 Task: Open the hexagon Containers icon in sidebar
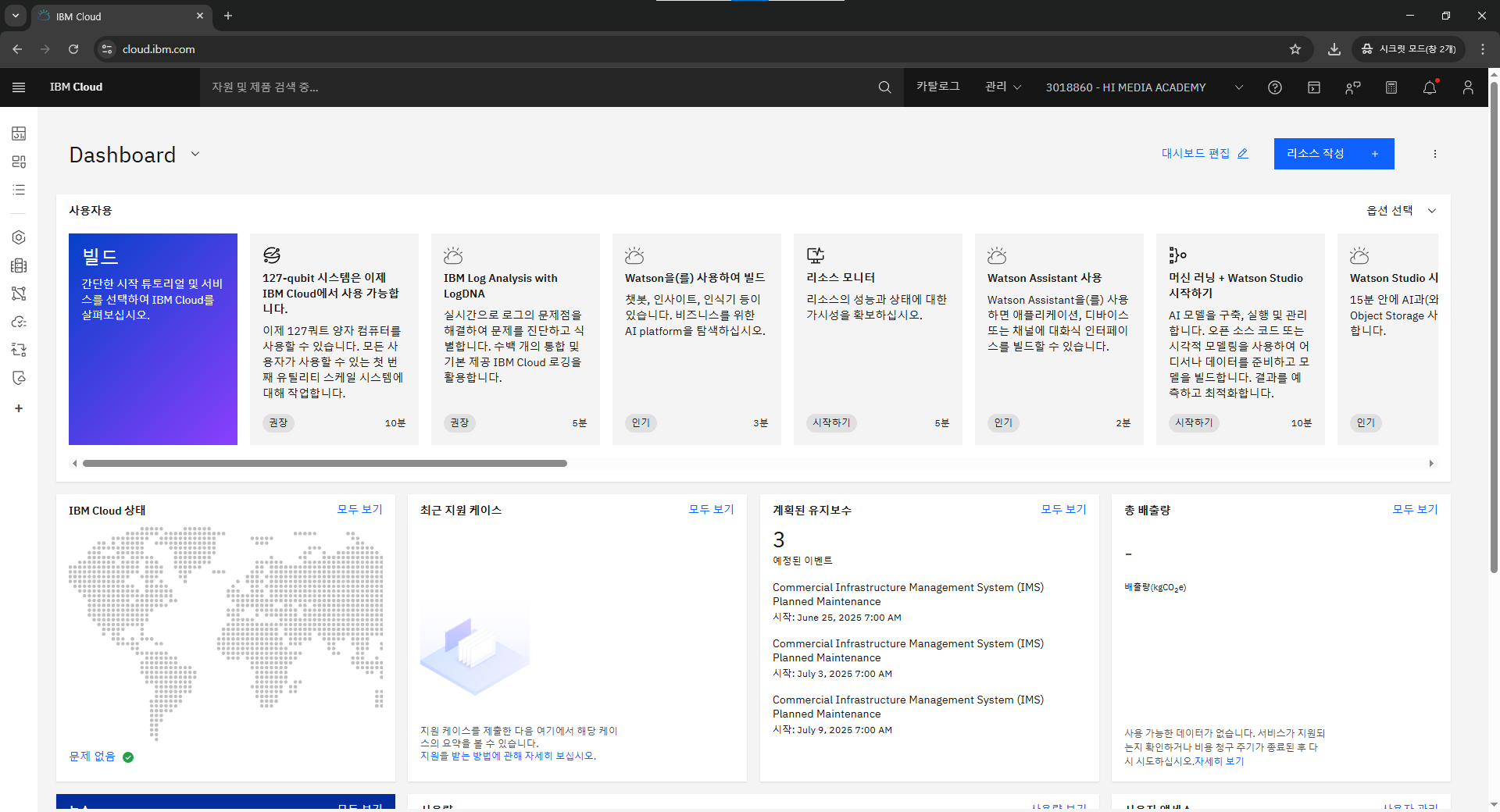pos(19,237)
